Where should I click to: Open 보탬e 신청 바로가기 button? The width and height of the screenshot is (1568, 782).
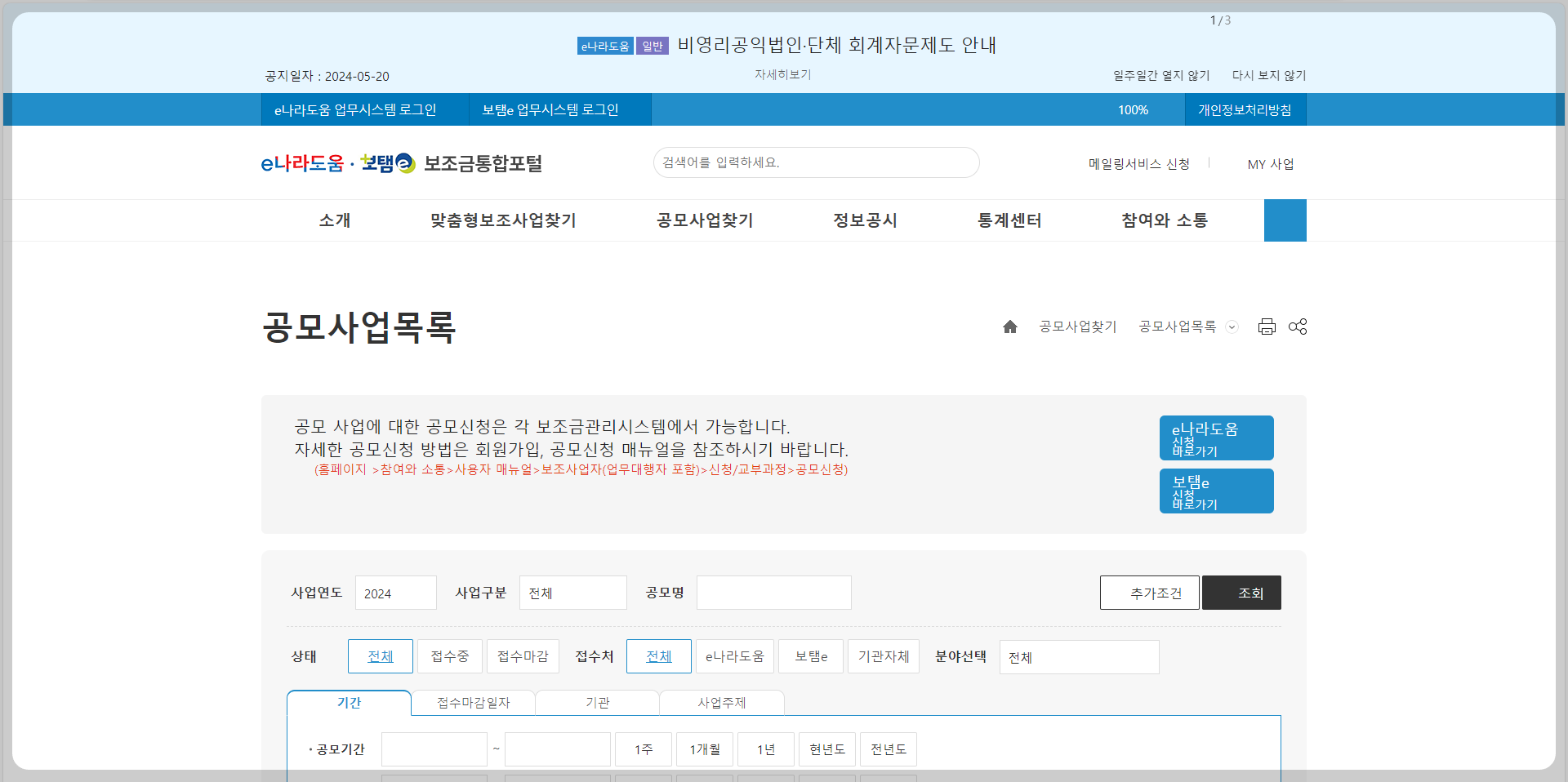click(1217, 491)
